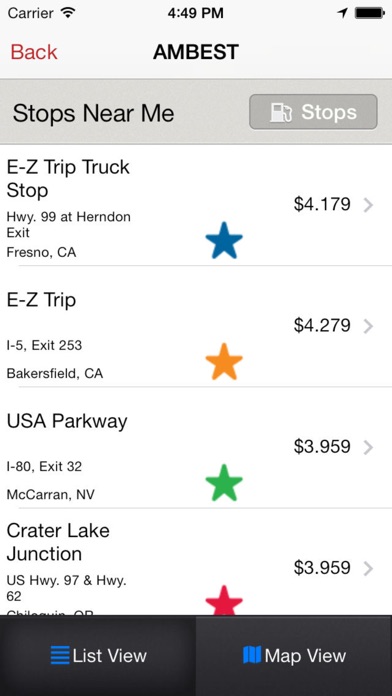Open Crater Lake Junction details chevron
This screenshot has height=696, width=392.
click(x=368, y=569)
